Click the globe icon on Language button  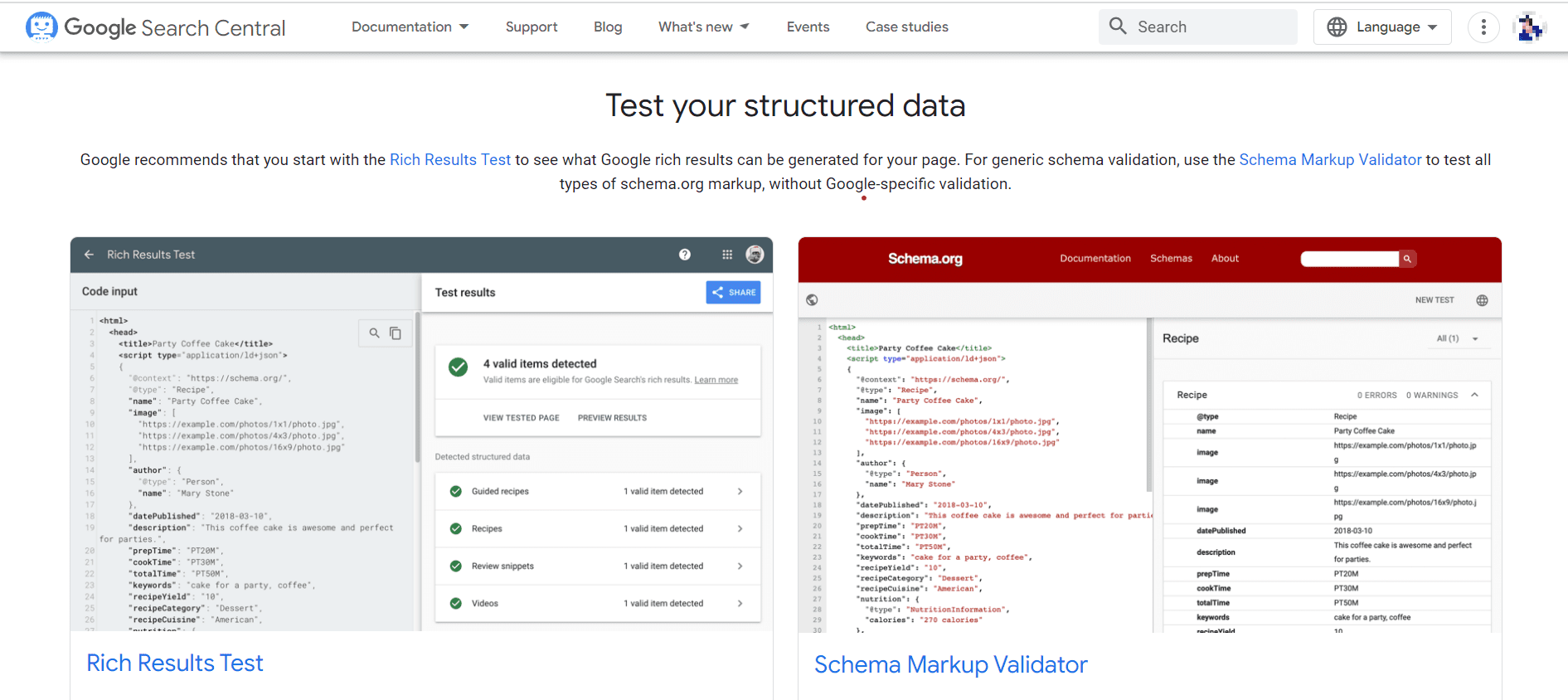click(x=1337, y=27)
